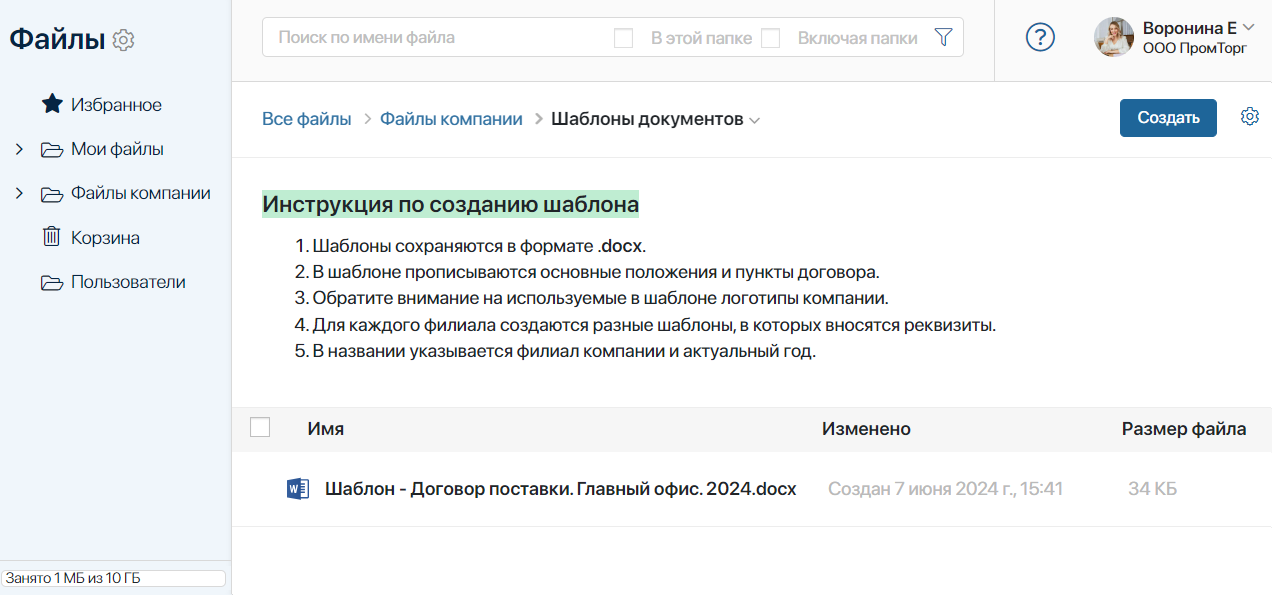
Task: Click the Создать button
Action: click(x=1168, y=117)
